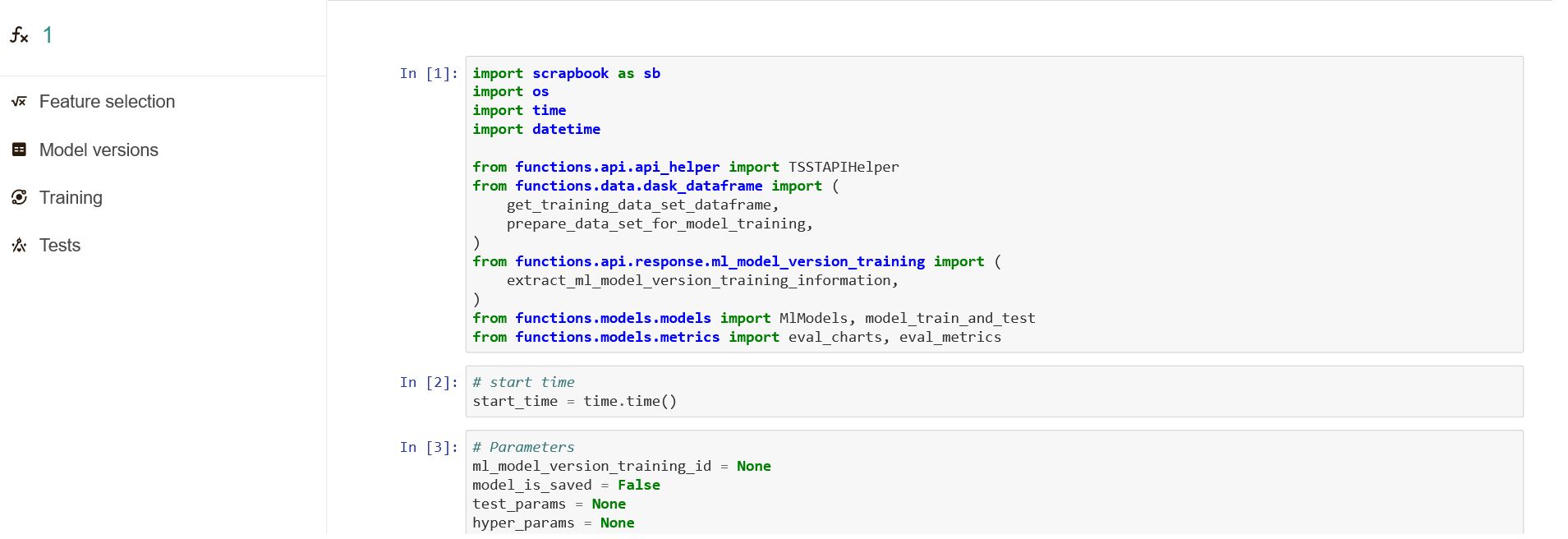
Task: Click the In [3]: cell prompt
Action: 429,447
